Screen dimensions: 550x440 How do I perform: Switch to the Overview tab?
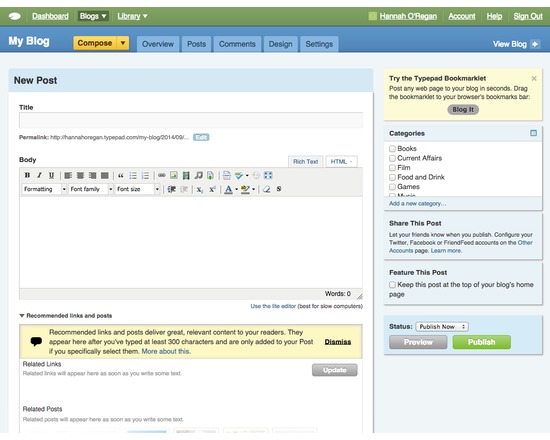[x=158, y=44]
